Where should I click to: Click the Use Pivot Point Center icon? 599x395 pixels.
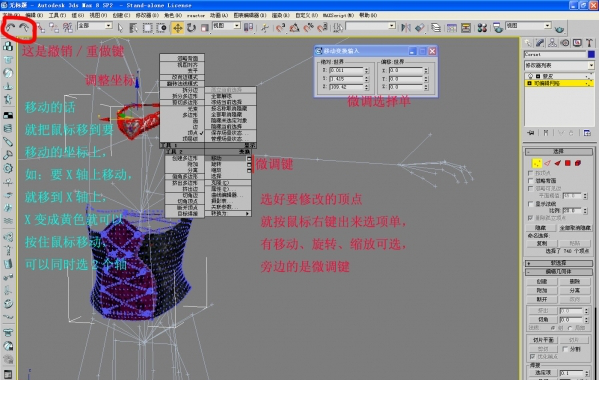[x=248, y=28]
